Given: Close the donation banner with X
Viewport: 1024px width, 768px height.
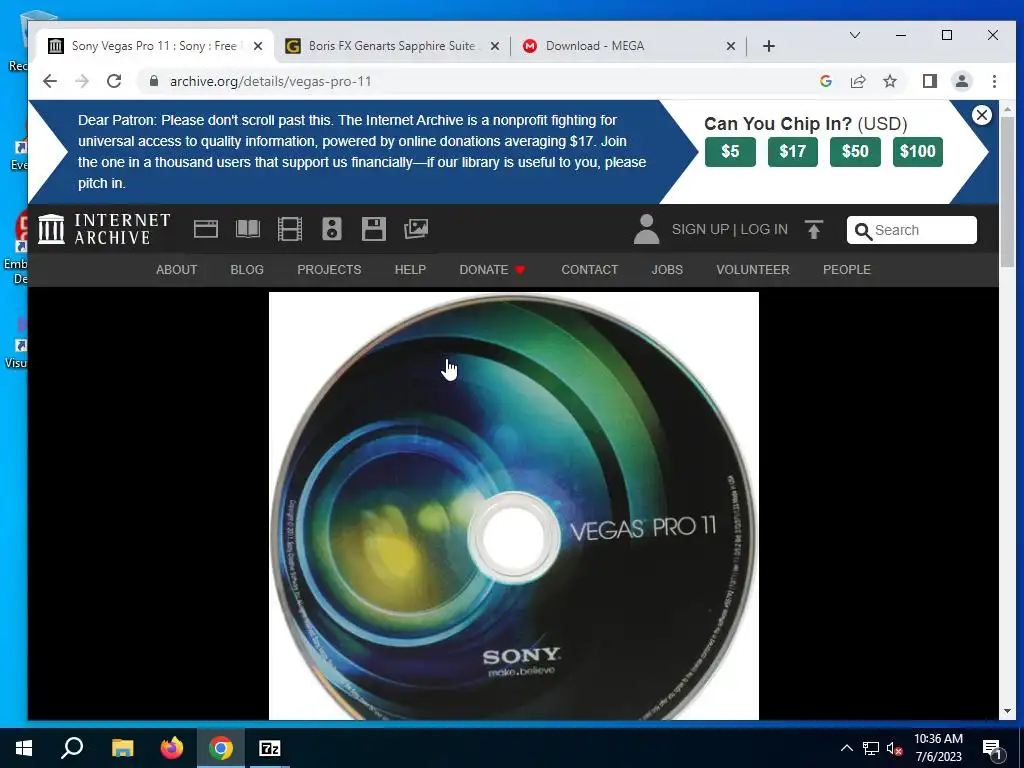Looking at the screenshot, I should tap(982, 115).
